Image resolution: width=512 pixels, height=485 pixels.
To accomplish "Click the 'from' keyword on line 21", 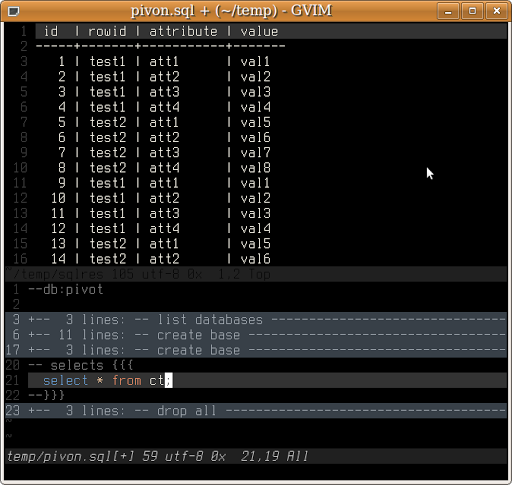I will tap(127, 381).
